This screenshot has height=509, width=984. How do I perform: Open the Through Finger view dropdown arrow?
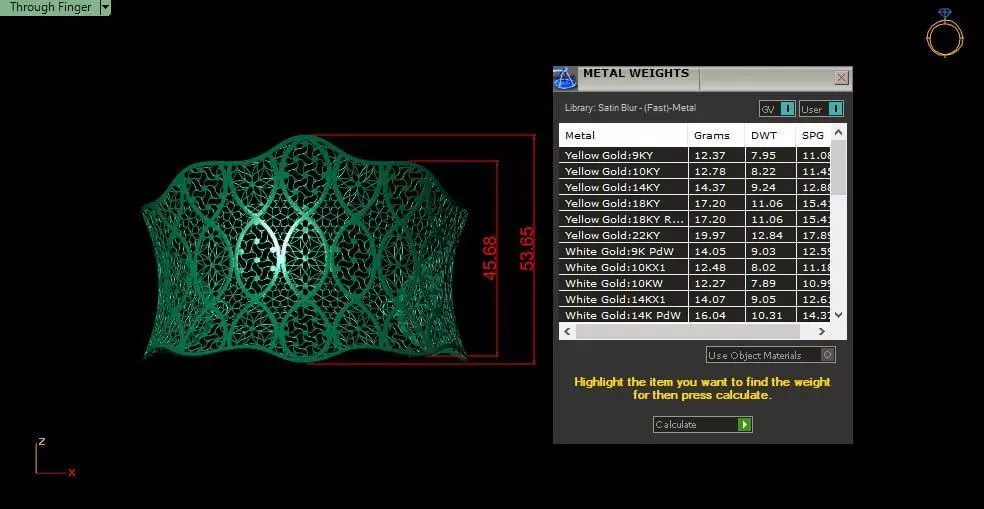(x=105, y=8)
